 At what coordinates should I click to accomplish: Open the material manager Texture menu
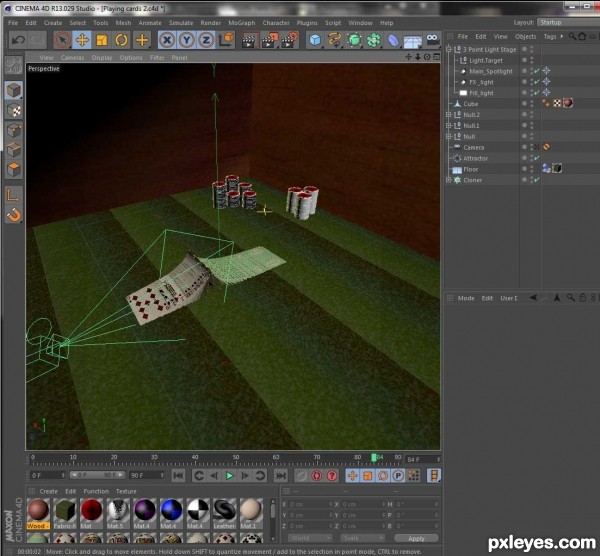click(x=126, y=491)
